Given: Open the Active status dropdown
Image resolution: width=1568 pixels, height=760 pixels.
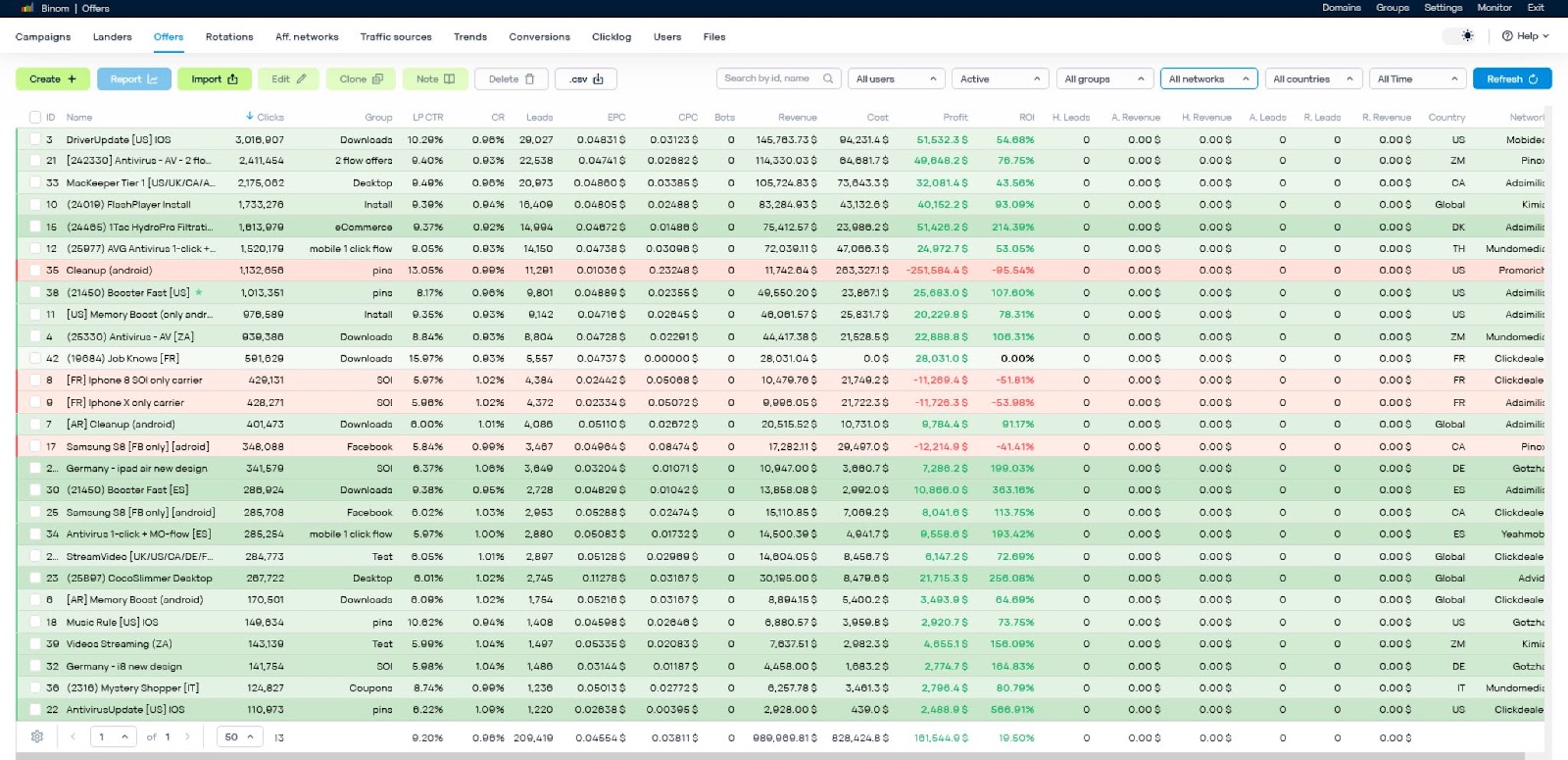Looking at the screenshot, I should pyautogui.click(x=1001, y=79).
